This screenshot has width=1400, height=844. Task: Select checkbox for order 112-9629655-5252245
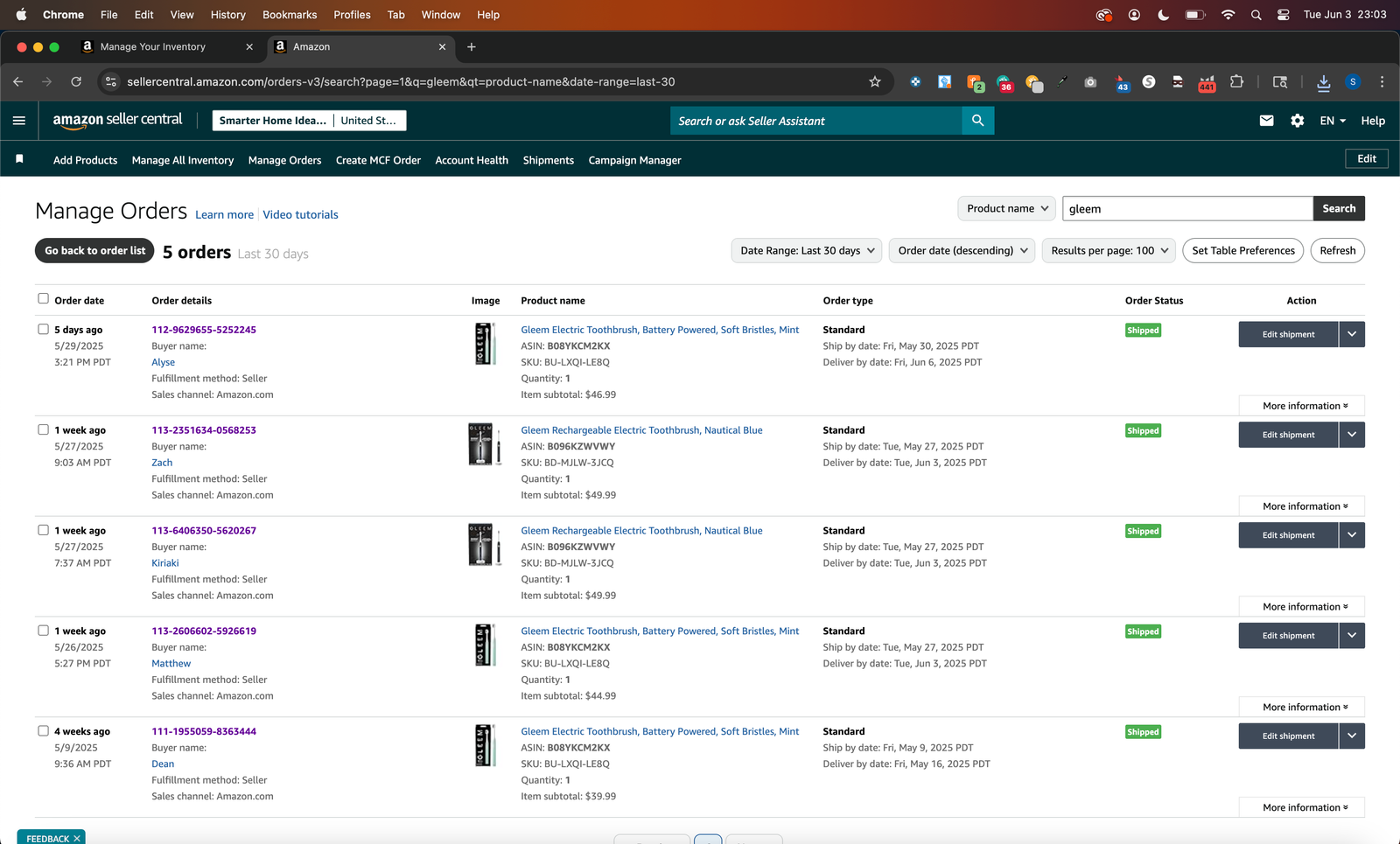click(43, 330)
